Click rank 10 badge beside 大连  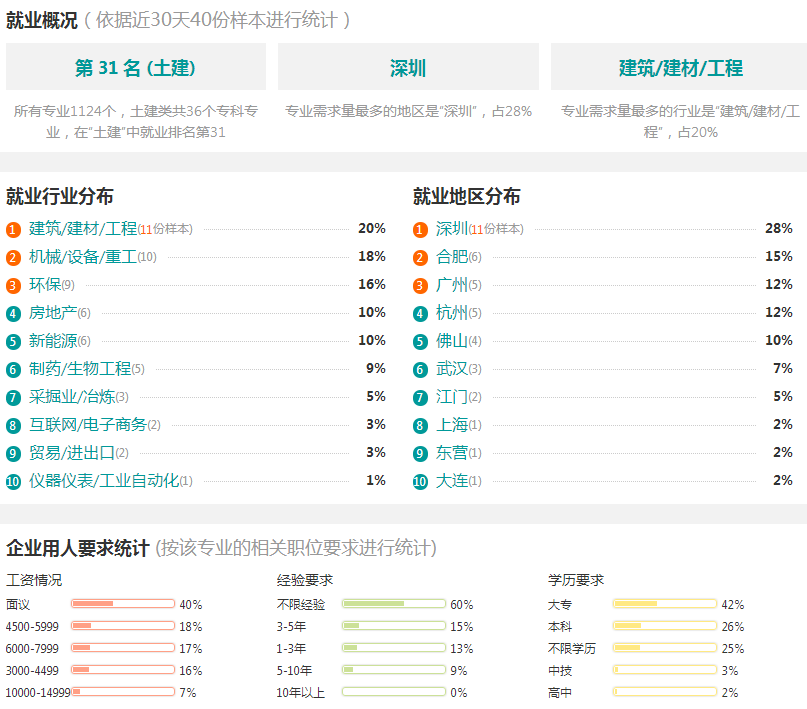(x=420, y=482)
